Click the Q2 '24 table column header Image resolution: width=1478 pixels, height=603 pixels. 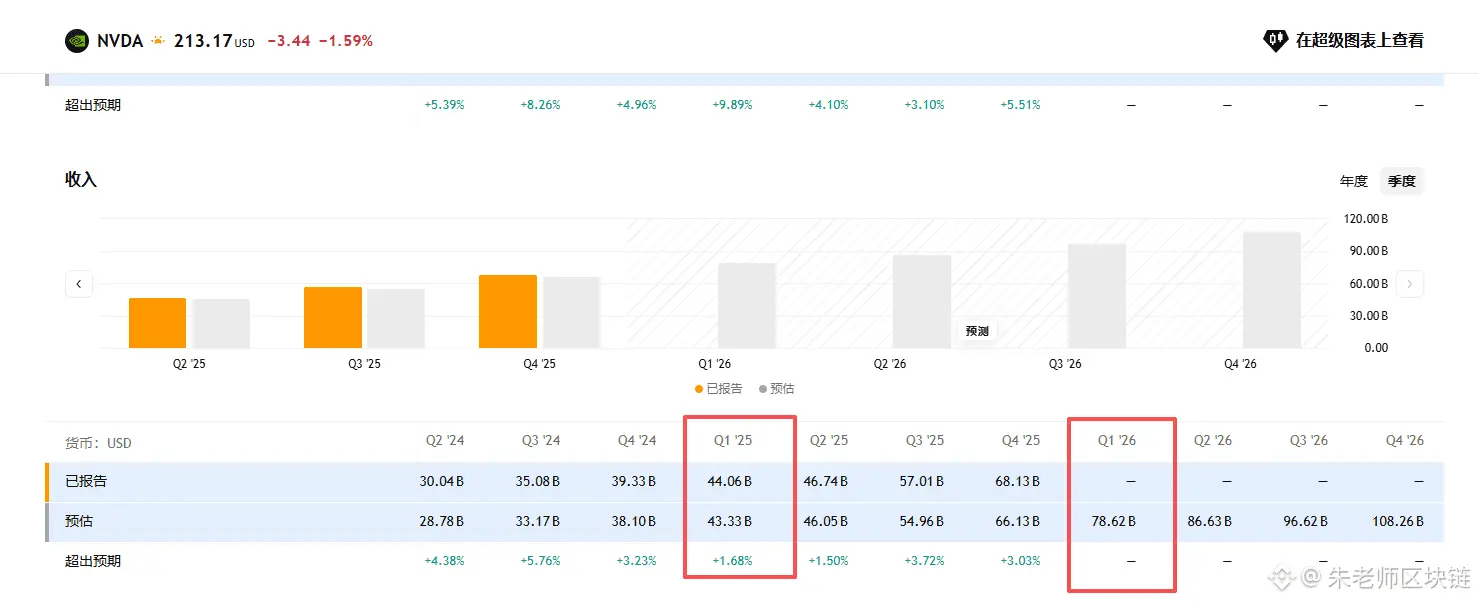445,441
